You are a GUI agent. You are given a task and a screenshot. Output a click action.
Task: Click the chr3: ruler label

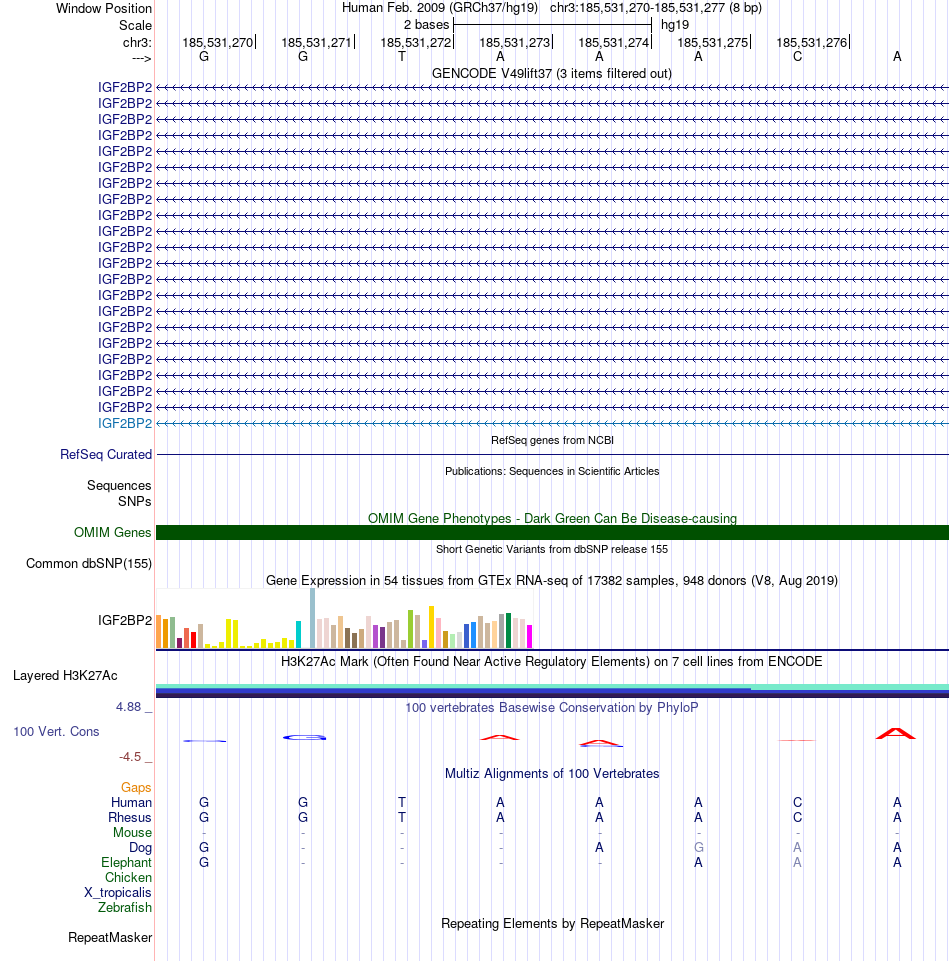pyautogui.click(x=137, y=42)
